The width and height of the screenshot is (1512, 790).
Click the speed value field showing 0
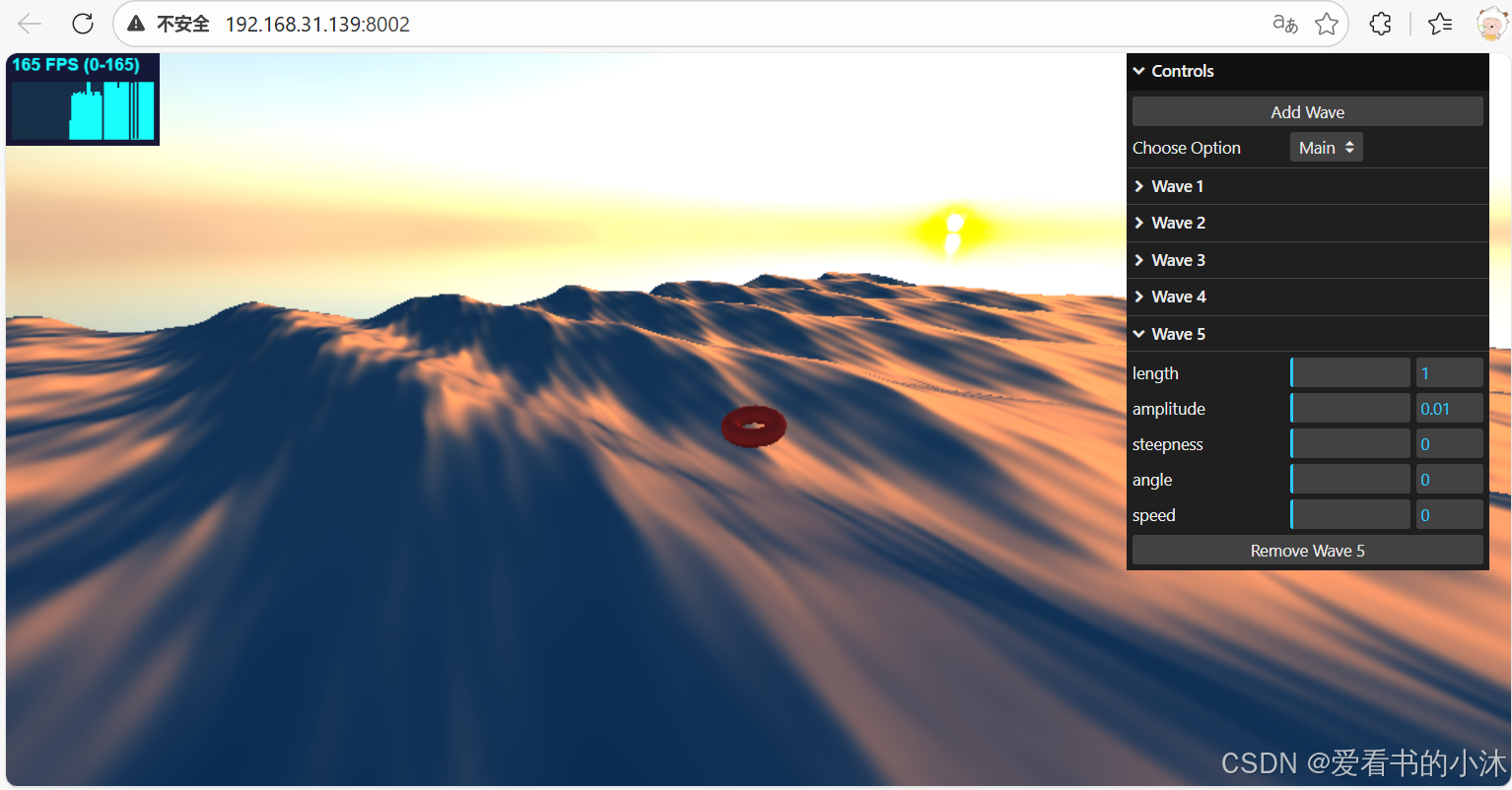point(1450,515)
